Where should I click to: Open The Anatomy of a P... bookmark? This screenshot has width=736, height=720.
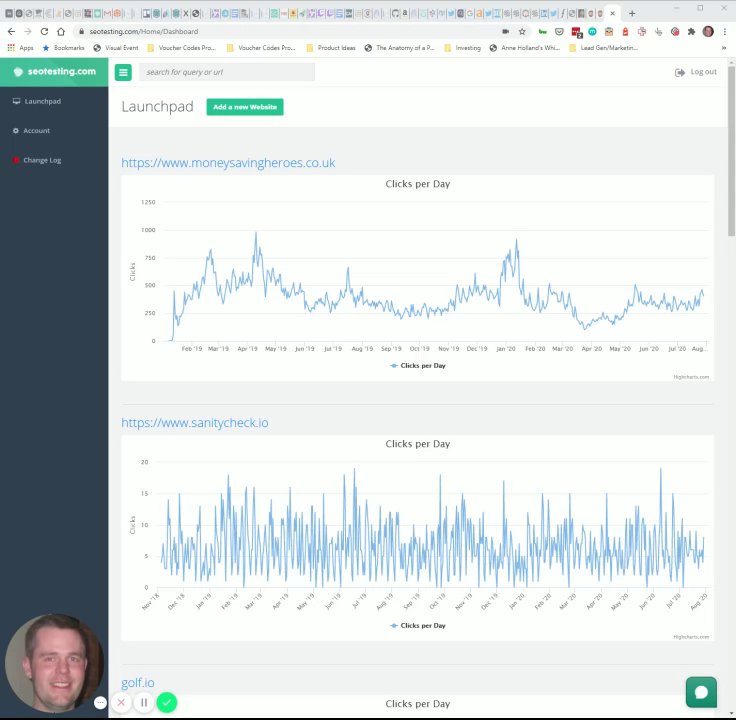point(400,48)
